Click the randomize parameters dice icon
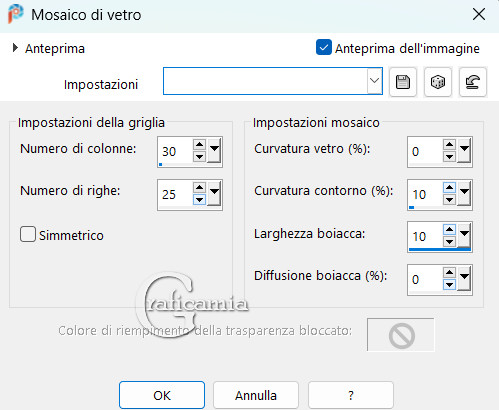Image resolution: width=499 pixels, height=410 pixels. coord(438,82)
